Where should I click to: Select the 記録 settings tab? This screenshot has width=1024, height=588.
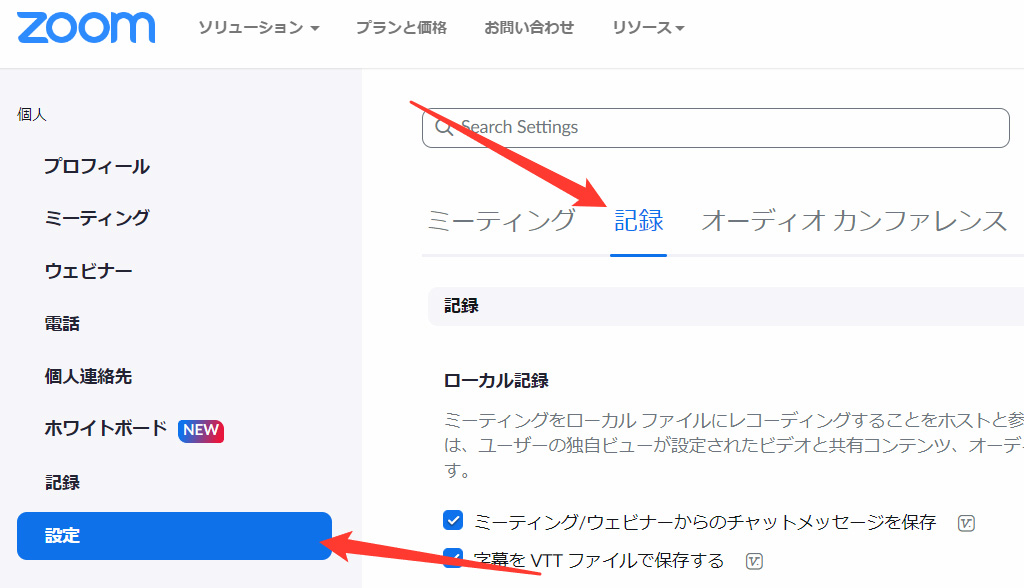point(638,221)
